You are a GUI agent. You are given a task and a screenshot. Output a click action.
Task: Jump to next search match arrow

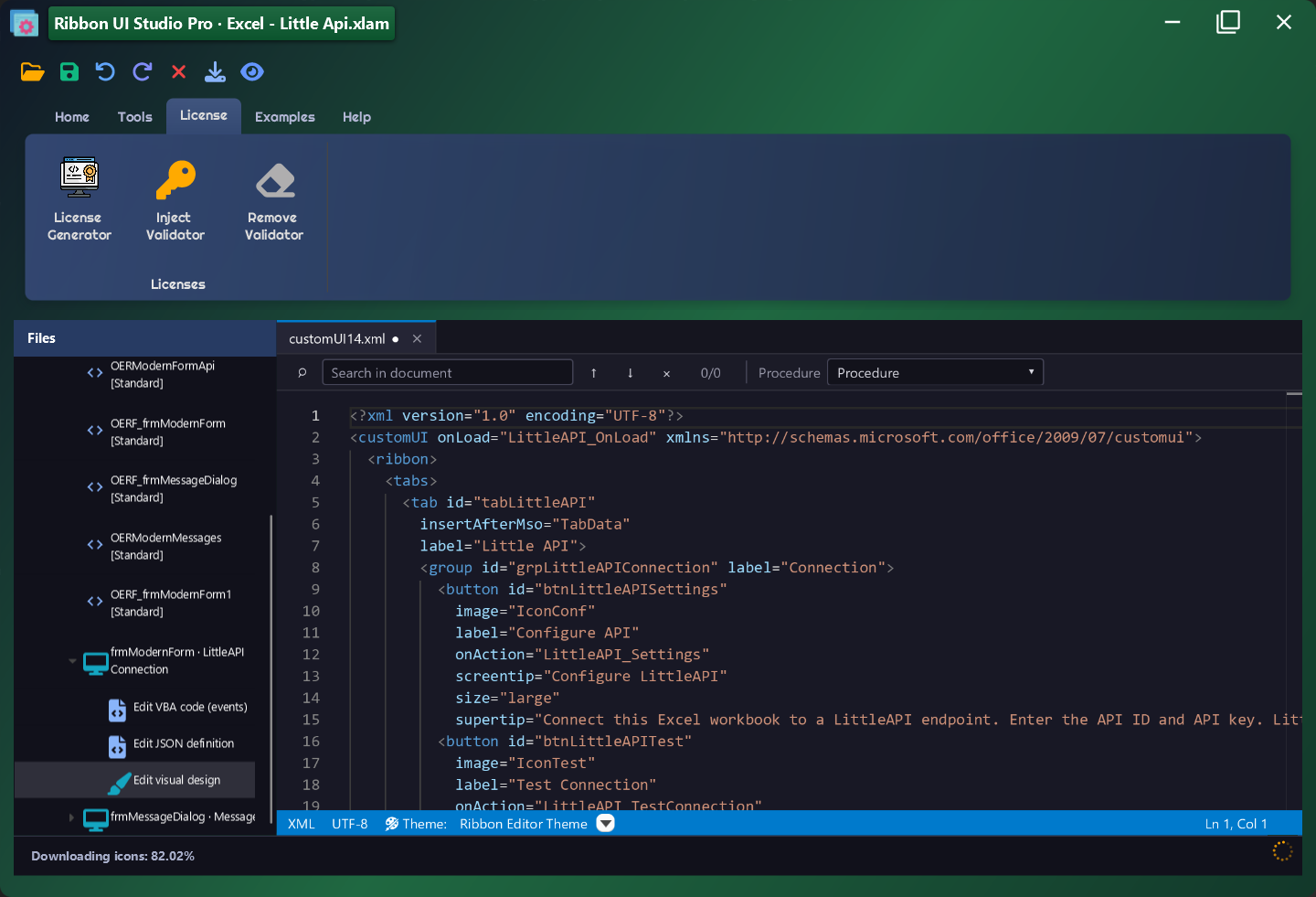630,373
